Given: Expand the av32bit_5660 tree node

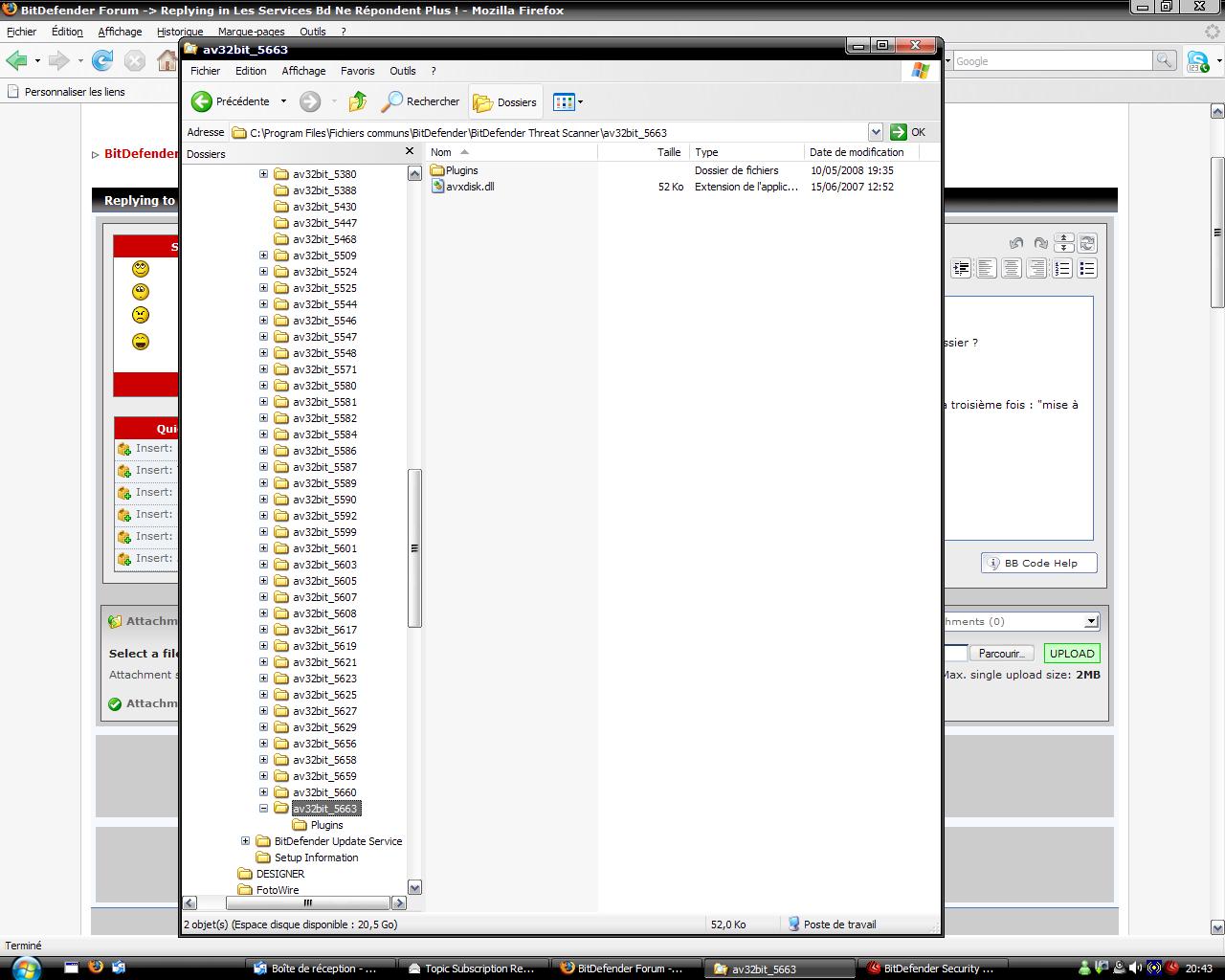Looking at the screenshot, I should click(x=264, y=792).
